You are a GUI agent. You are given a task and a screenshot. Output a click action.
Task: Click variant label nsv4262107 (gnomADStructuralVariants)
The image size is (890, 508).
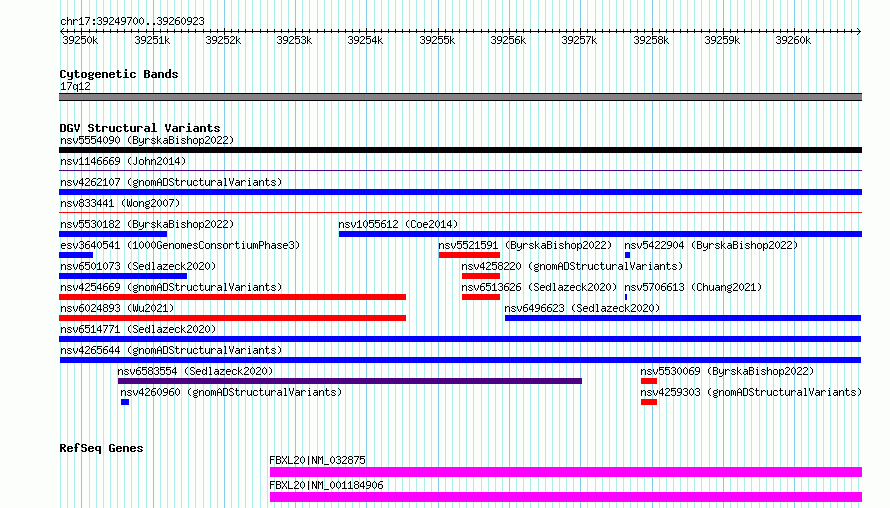pyautogui.click(x=171, y=182)
